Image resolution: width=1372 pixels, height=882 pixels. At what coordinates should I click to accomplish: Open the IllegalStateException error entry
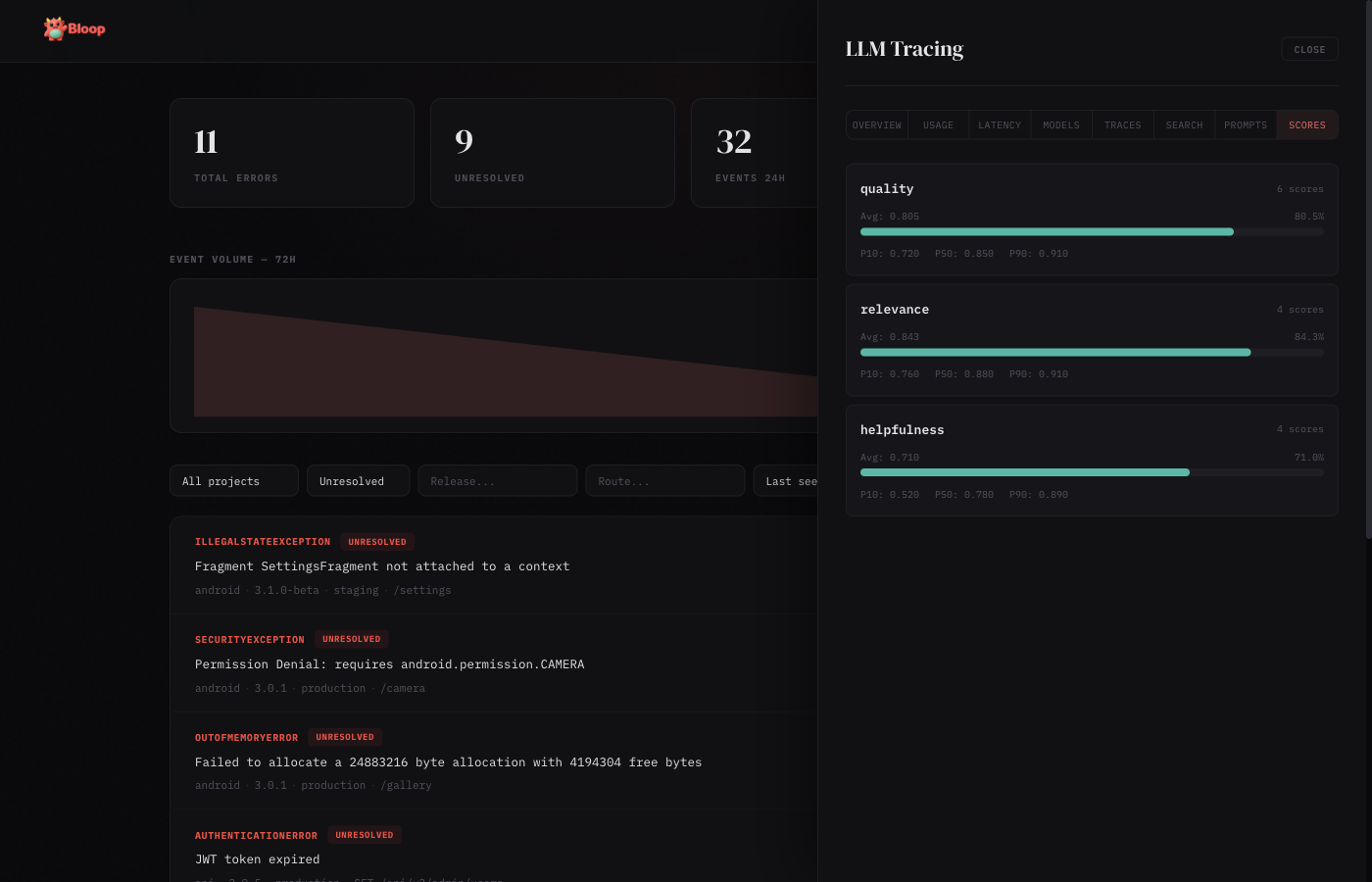(x=382, y=566)
